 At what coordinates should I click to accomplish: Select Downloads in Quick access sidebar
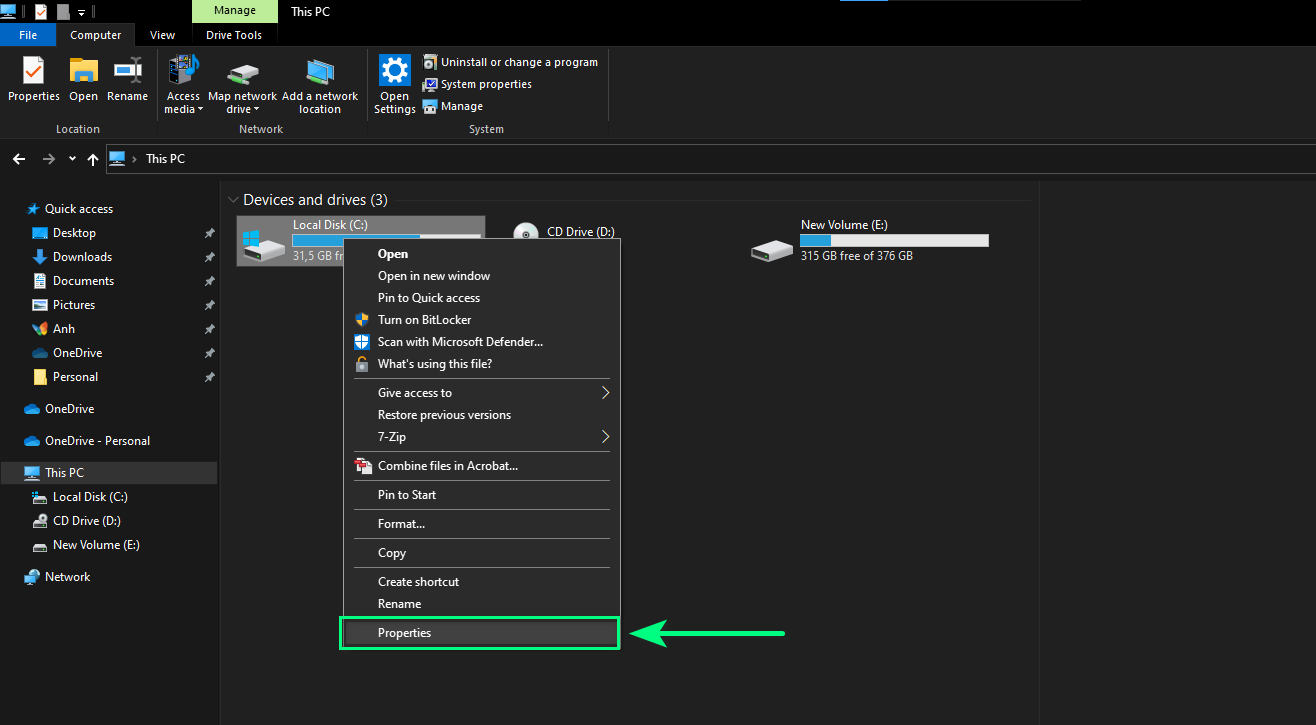pos(82,257)
